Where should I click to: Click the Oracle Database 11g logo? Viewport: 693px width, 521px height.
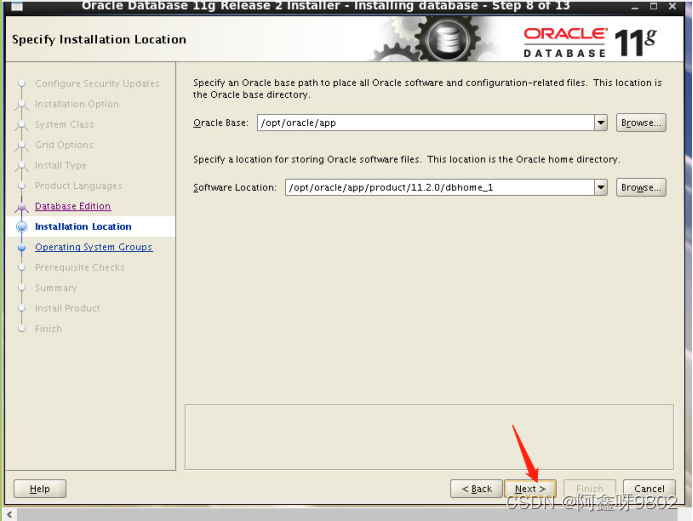(x=590, y=42)
